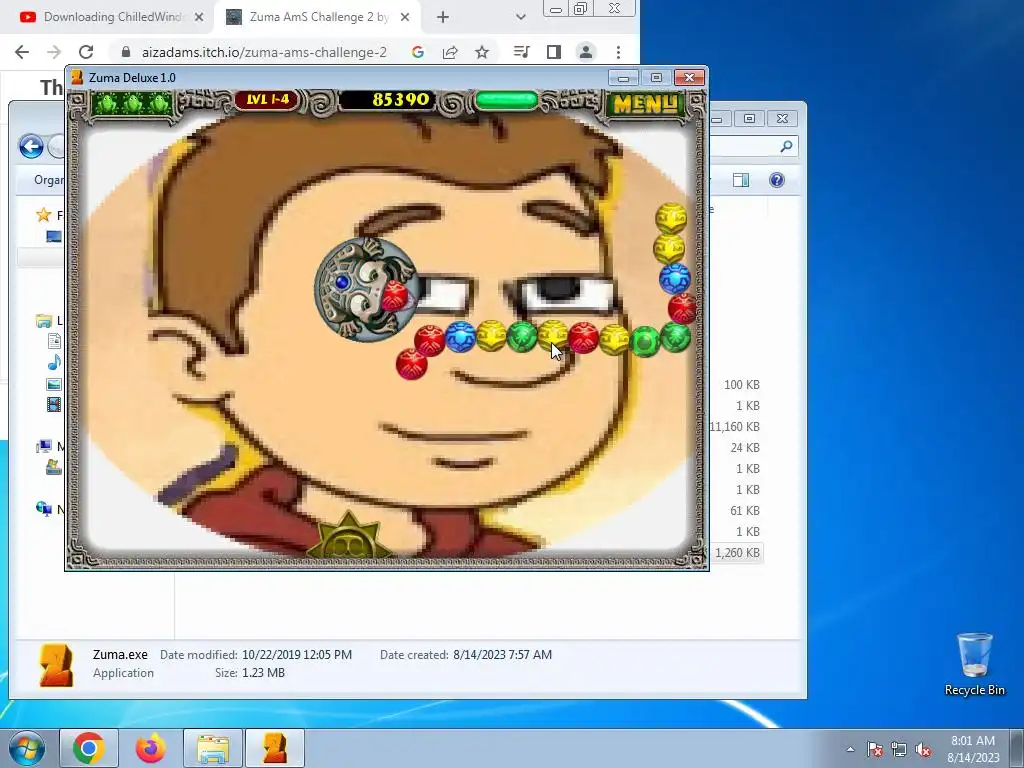Select Music library icon in sidebar
This screenshot has width=1024, height=768.
(54, 362)
